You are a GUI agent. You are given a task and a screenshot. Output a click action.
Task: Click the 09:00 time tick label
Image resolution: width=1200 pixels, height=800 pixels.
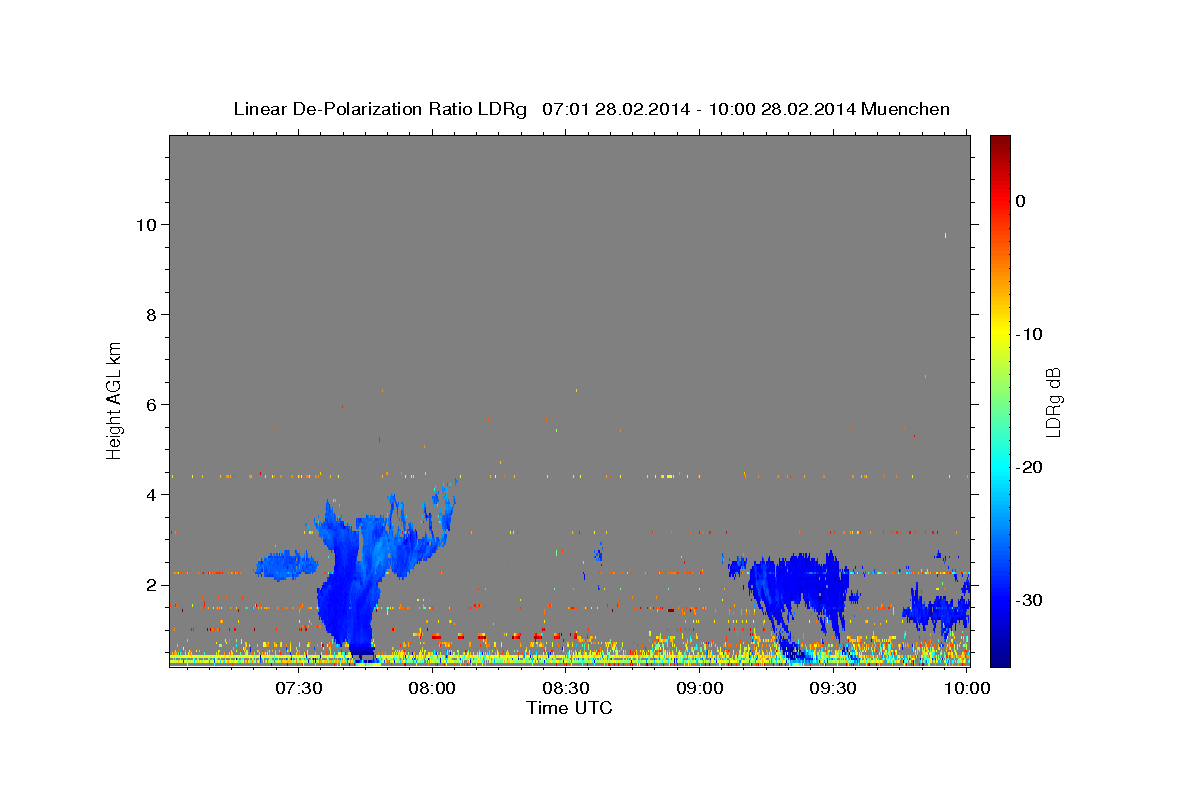click(x=700, y=688)
